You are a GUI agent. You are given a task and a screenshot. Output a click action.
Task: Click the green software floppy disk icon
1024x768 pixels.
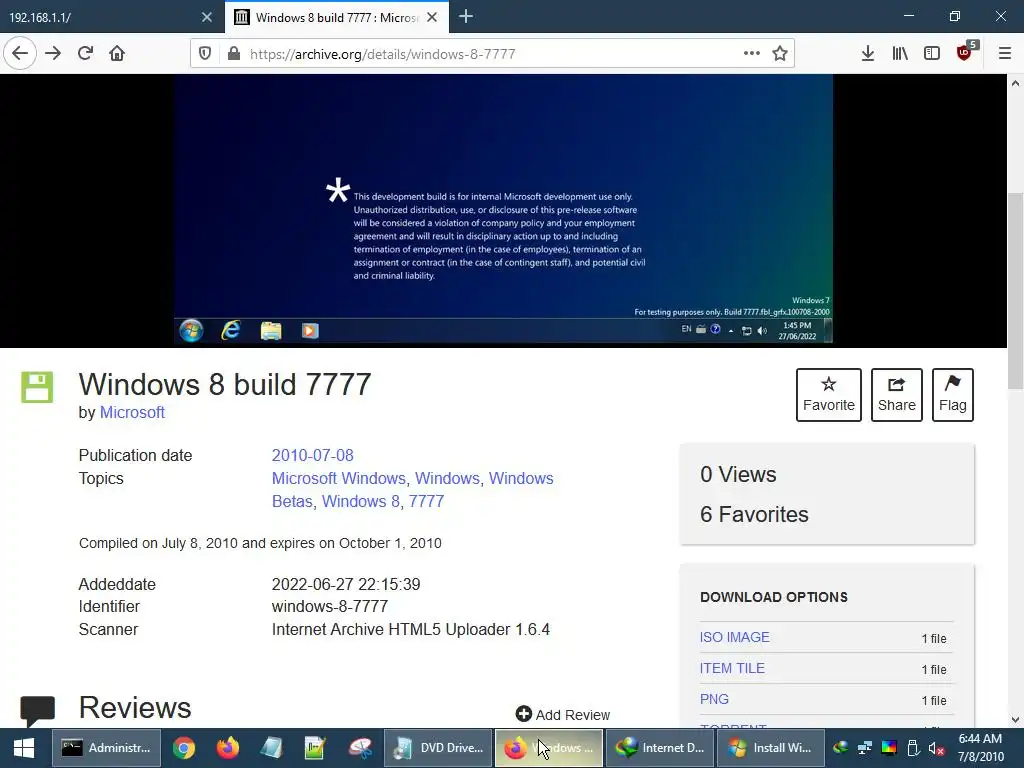tap(37, 387)
